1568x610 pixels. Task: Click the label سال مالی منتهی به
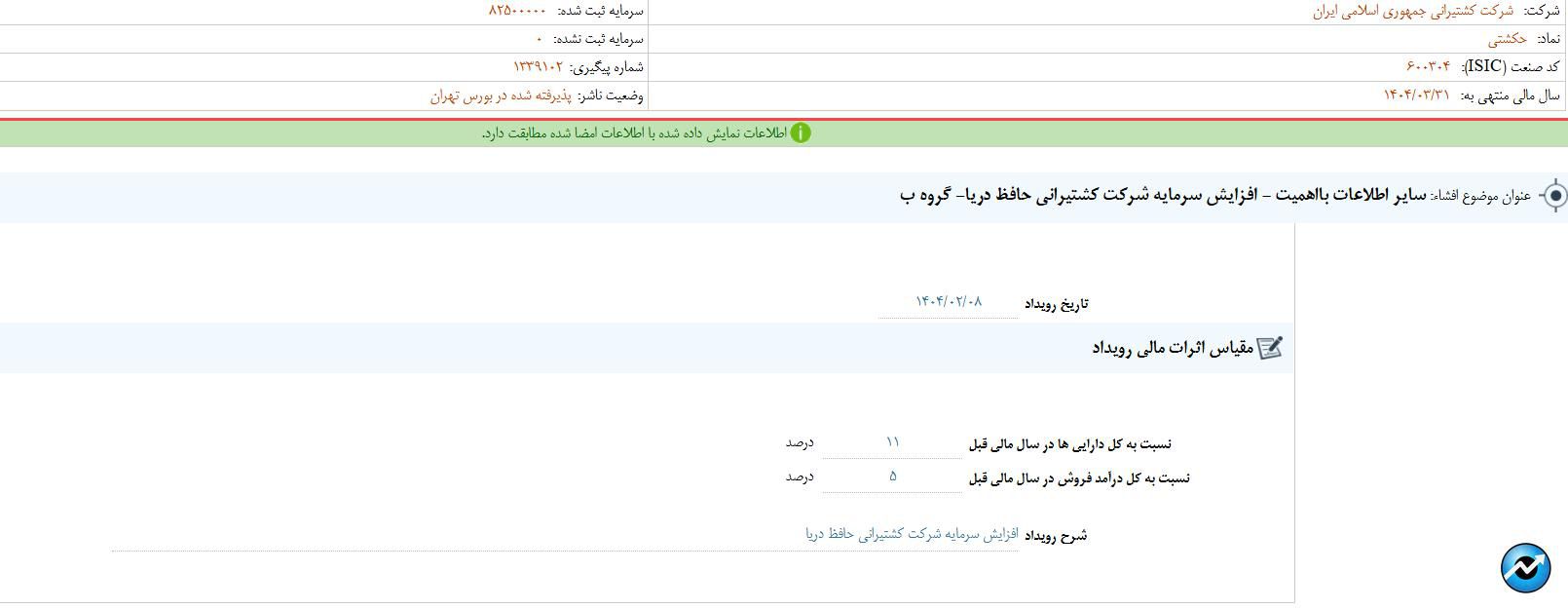1510,95
